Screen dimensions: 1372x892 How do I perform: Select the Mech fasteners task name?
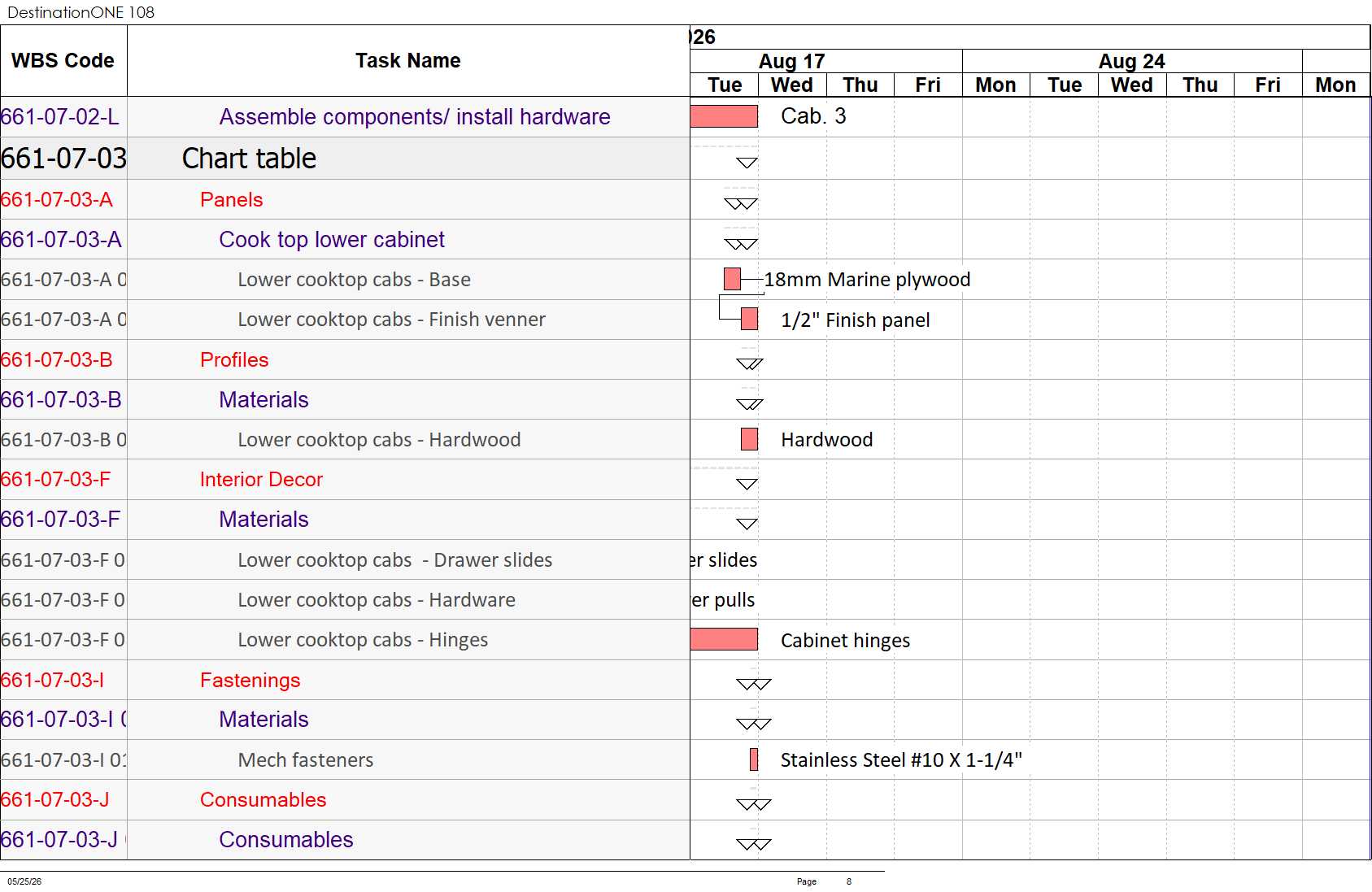306,759
